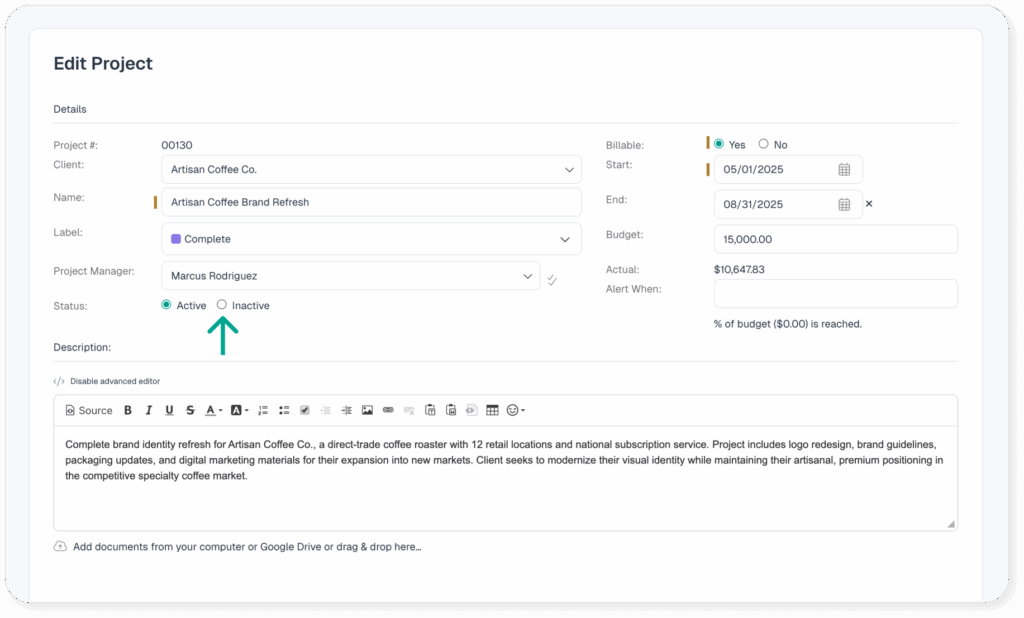Screen dimensions: 1024x618
Task: Click checkmark icon beside Project Manager
Action: click(552, 280)
